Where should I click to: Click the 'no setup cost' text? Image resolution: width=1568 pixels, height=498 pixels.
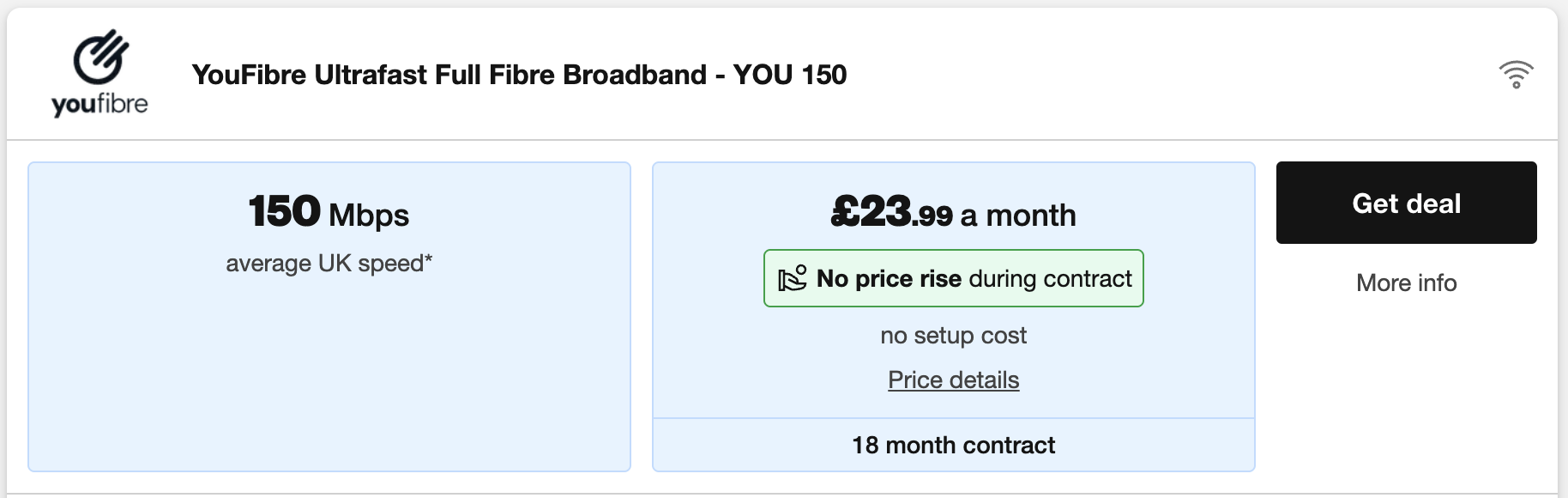(953, 335)
